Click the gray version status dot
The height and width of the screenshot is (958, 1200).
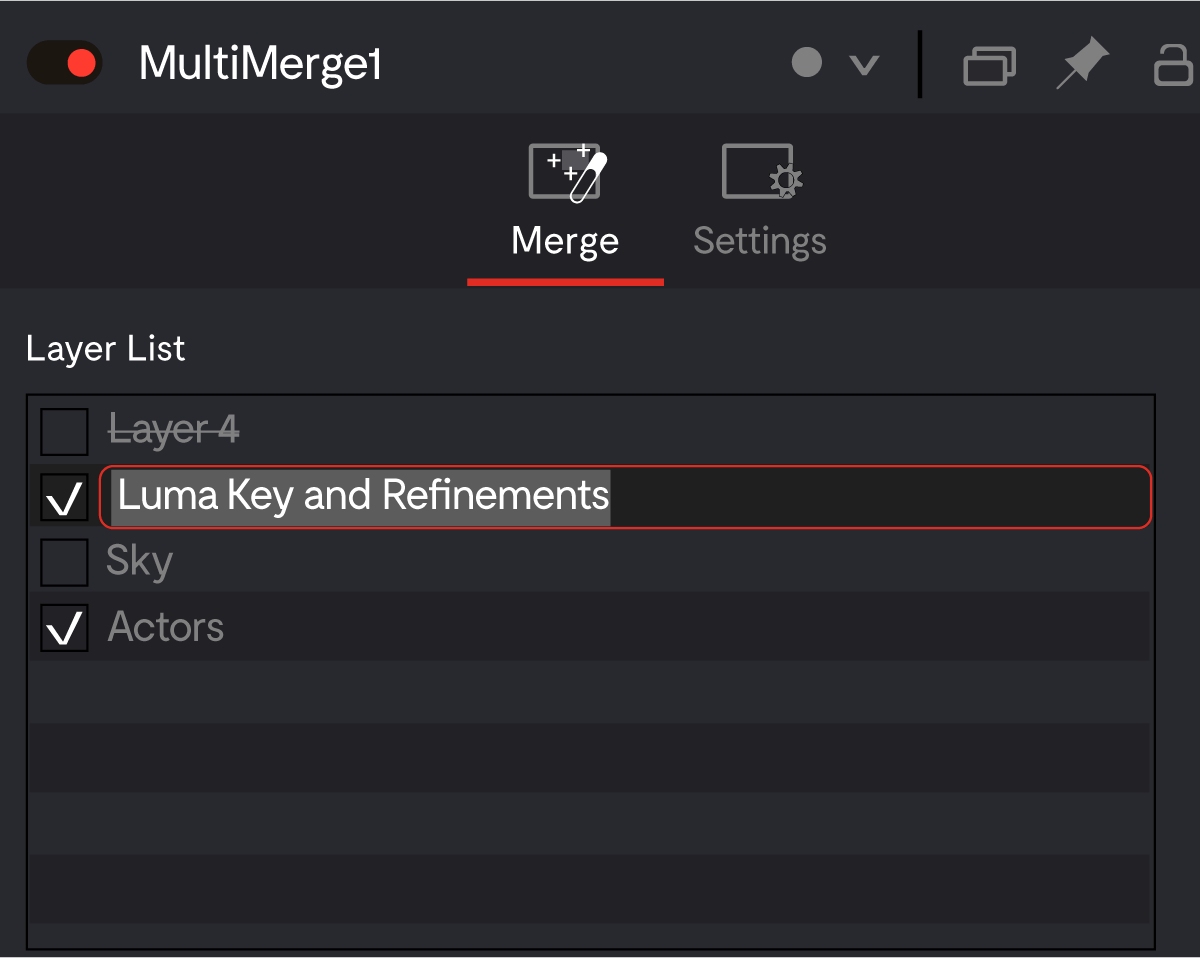(x=808, y=63)
